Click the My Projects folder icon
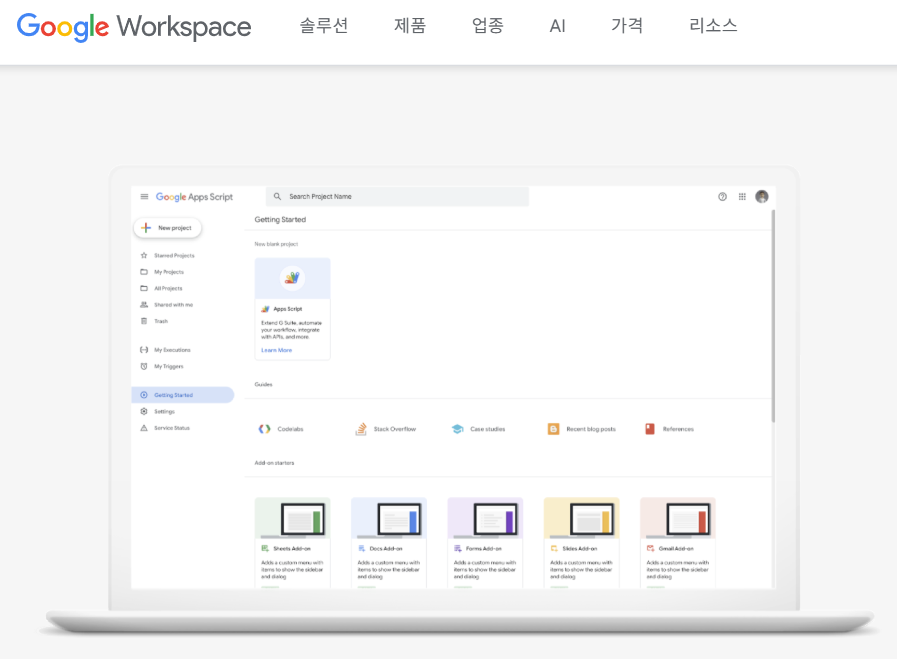Screen dimensions: 897x659 (x=144, y=272)
